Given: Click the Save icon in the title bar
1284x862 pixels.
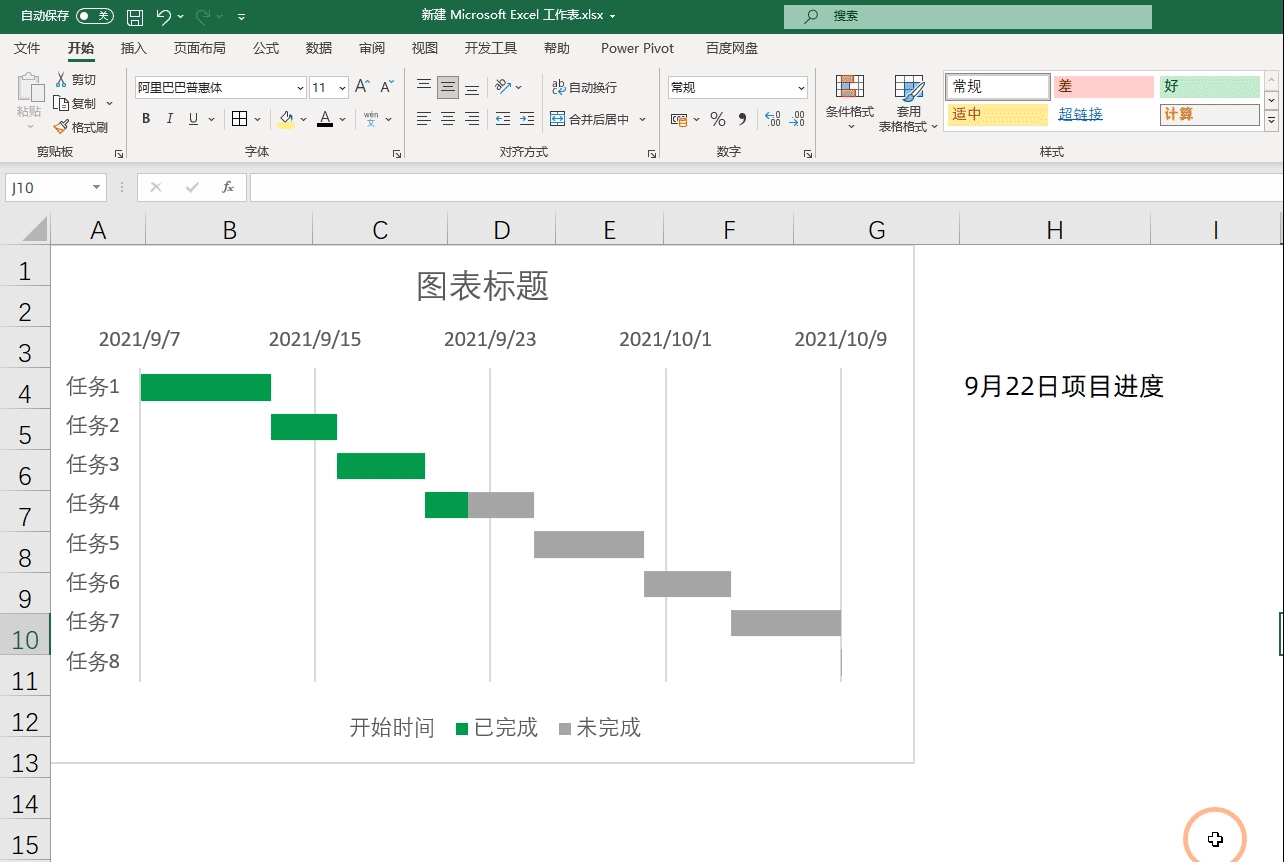Looking at the screenshot, I should point(135,17).
